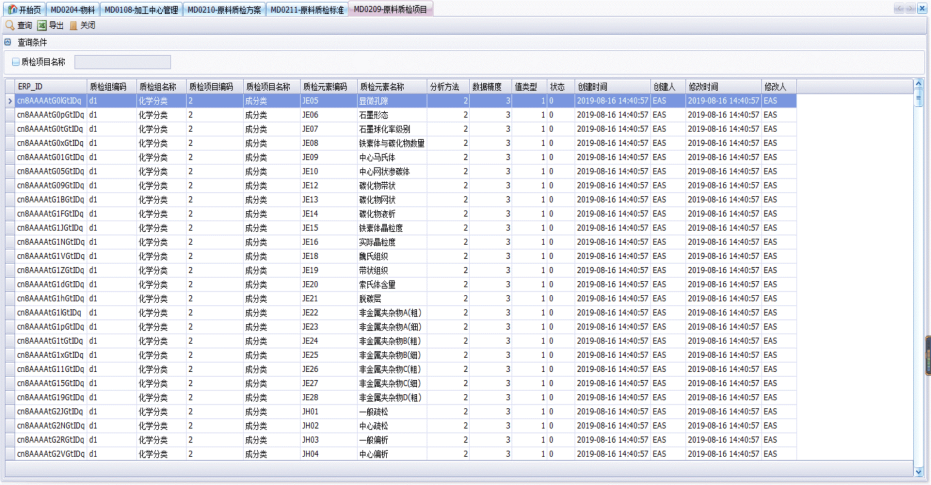Switch to the MD0204-物料 tab

click(x=72, y=9)
